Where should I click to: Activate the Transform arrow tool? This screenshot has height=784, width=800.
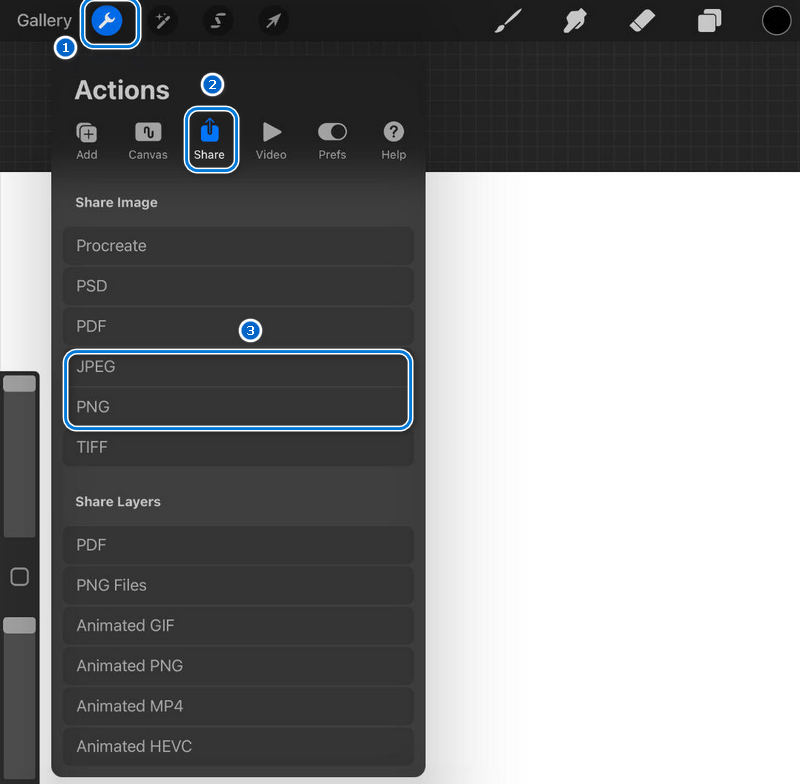pos(273,21)
